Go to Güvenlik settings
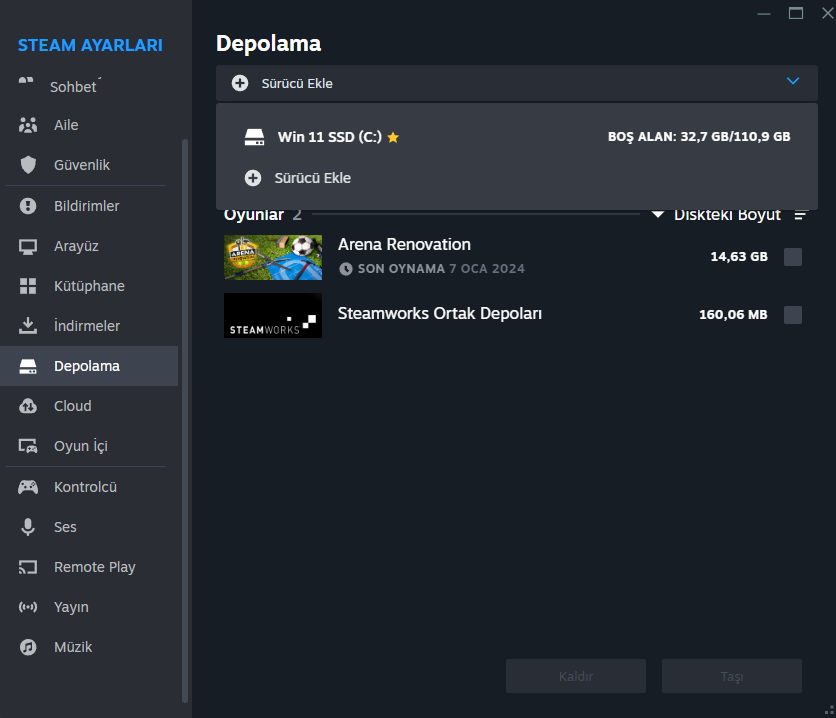 (82, 165)
